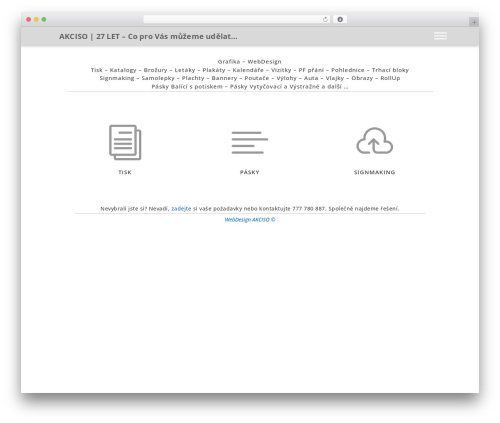The height and width of the screenshot is (423, 500).
Task: Click the Pásky text-lines icon
Action: click(250, 143)
